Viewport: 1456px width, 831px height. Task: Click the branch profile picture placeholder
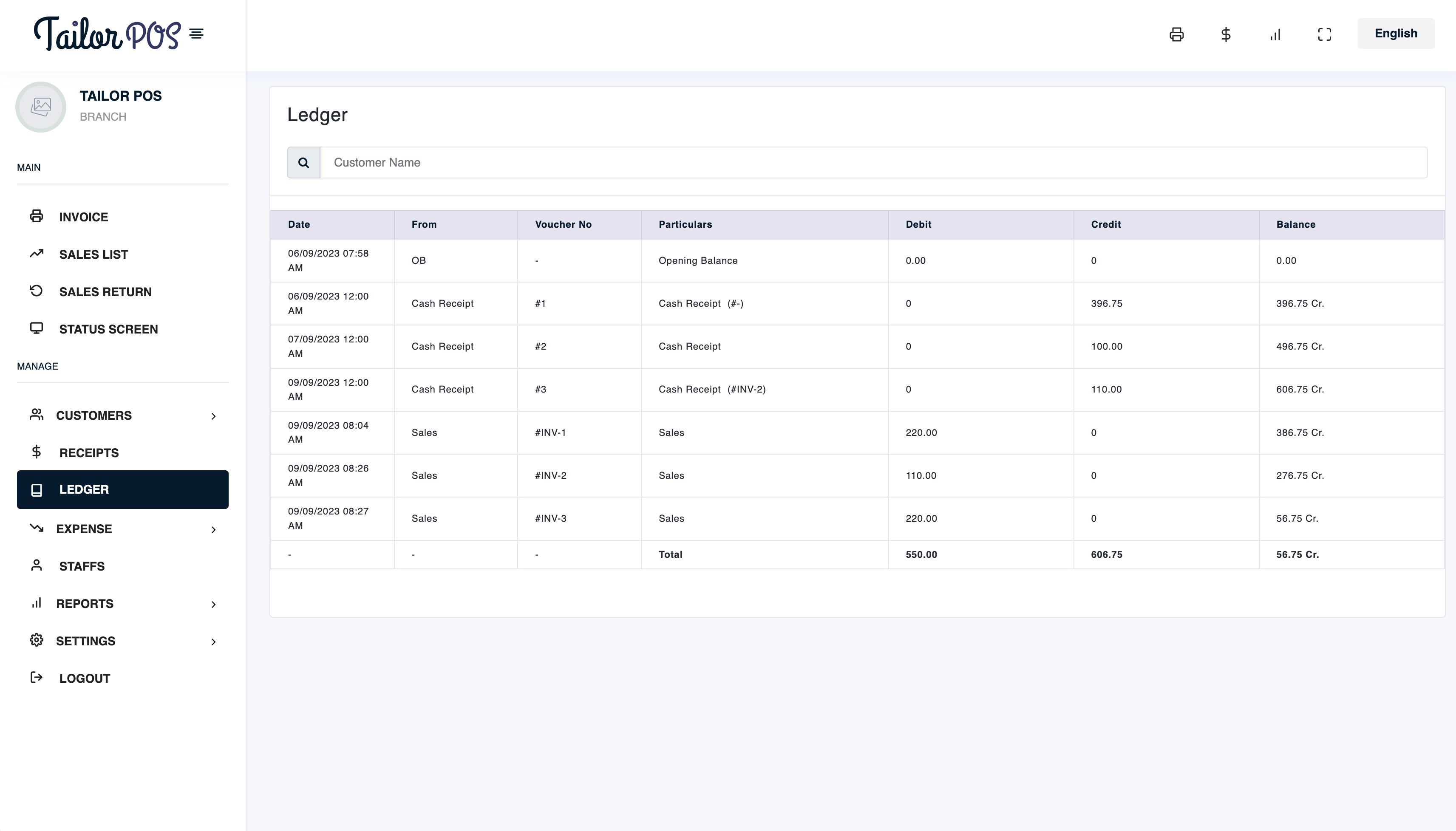(x=40, y=107)
